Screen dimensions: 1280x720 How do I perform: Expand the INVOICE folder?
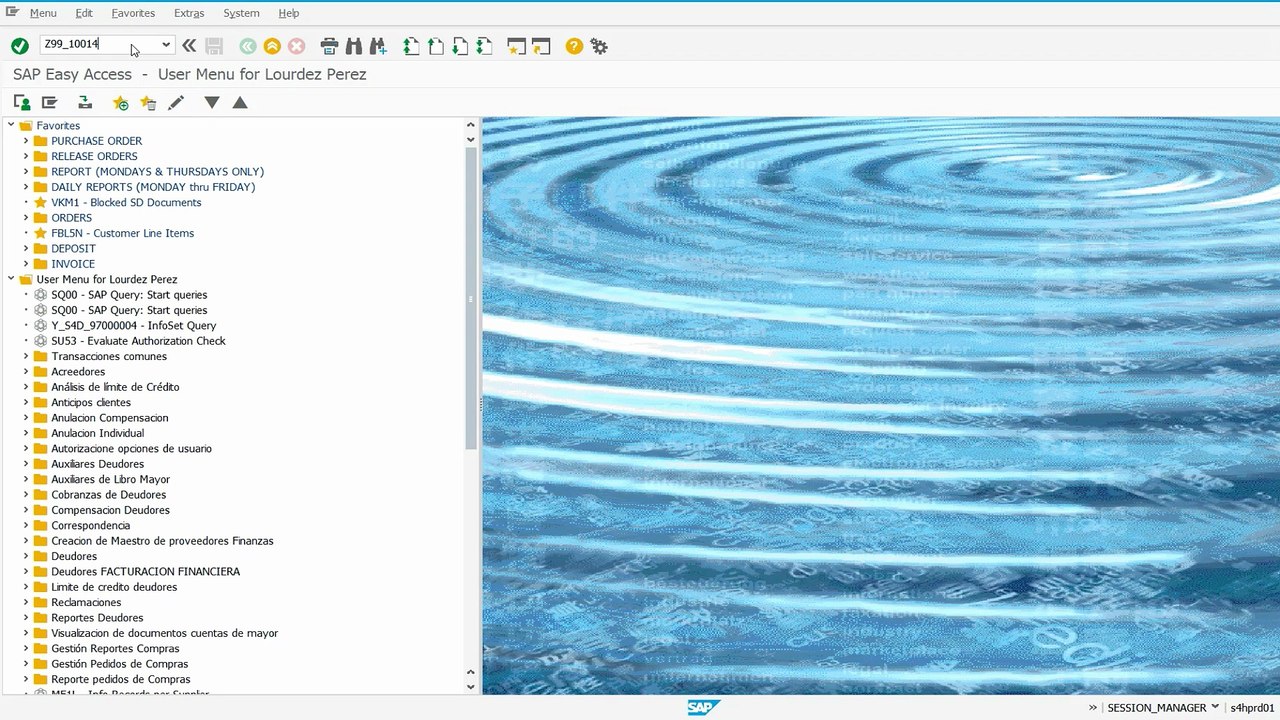click(x=26, y=264)
